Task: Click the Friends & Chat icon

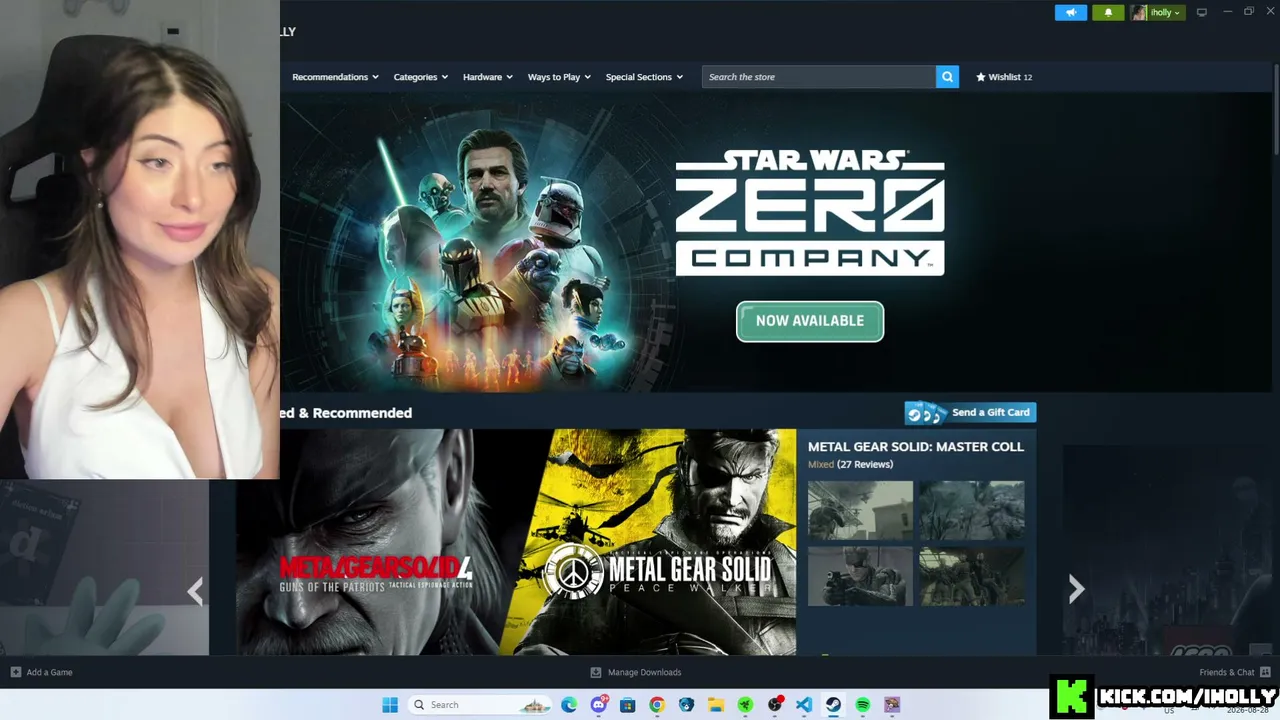Action: tap(1265, 672)
